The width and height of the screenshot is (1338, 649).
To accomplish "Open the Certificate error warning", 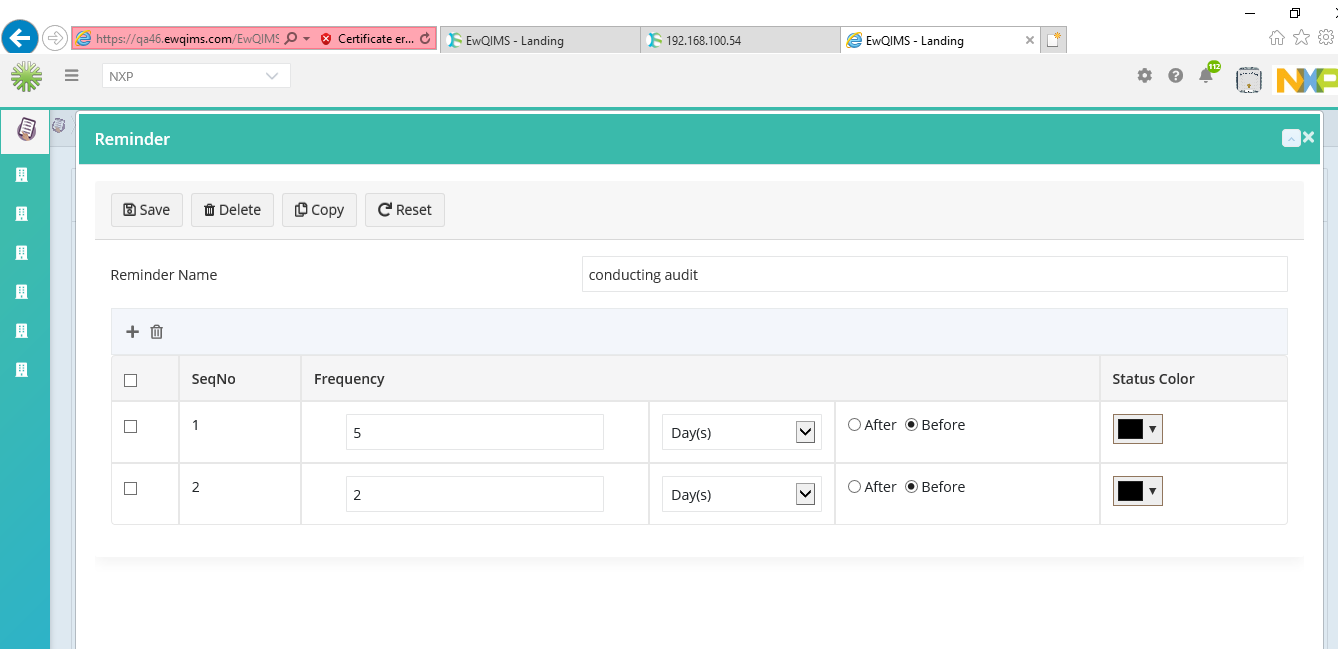I will pos(367,39).
